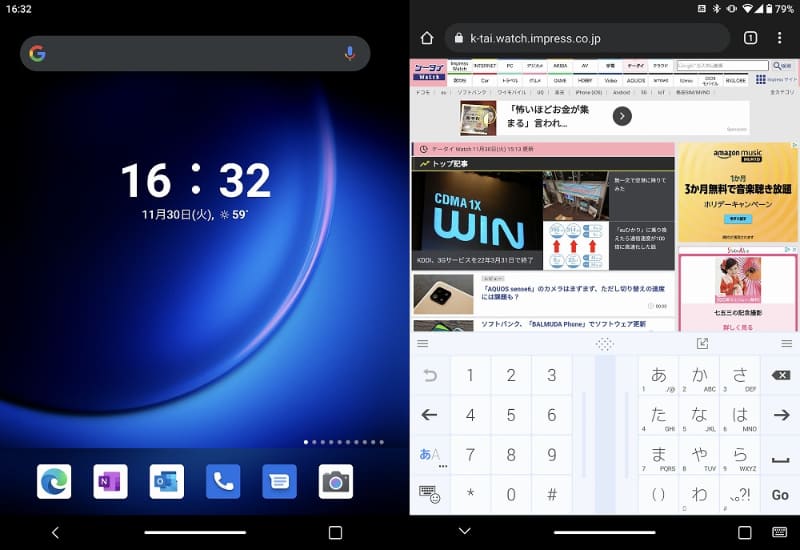Open the Outlook app icon
Image resolution: width=800 pixels, height=550 pixels.
point(167,481)
